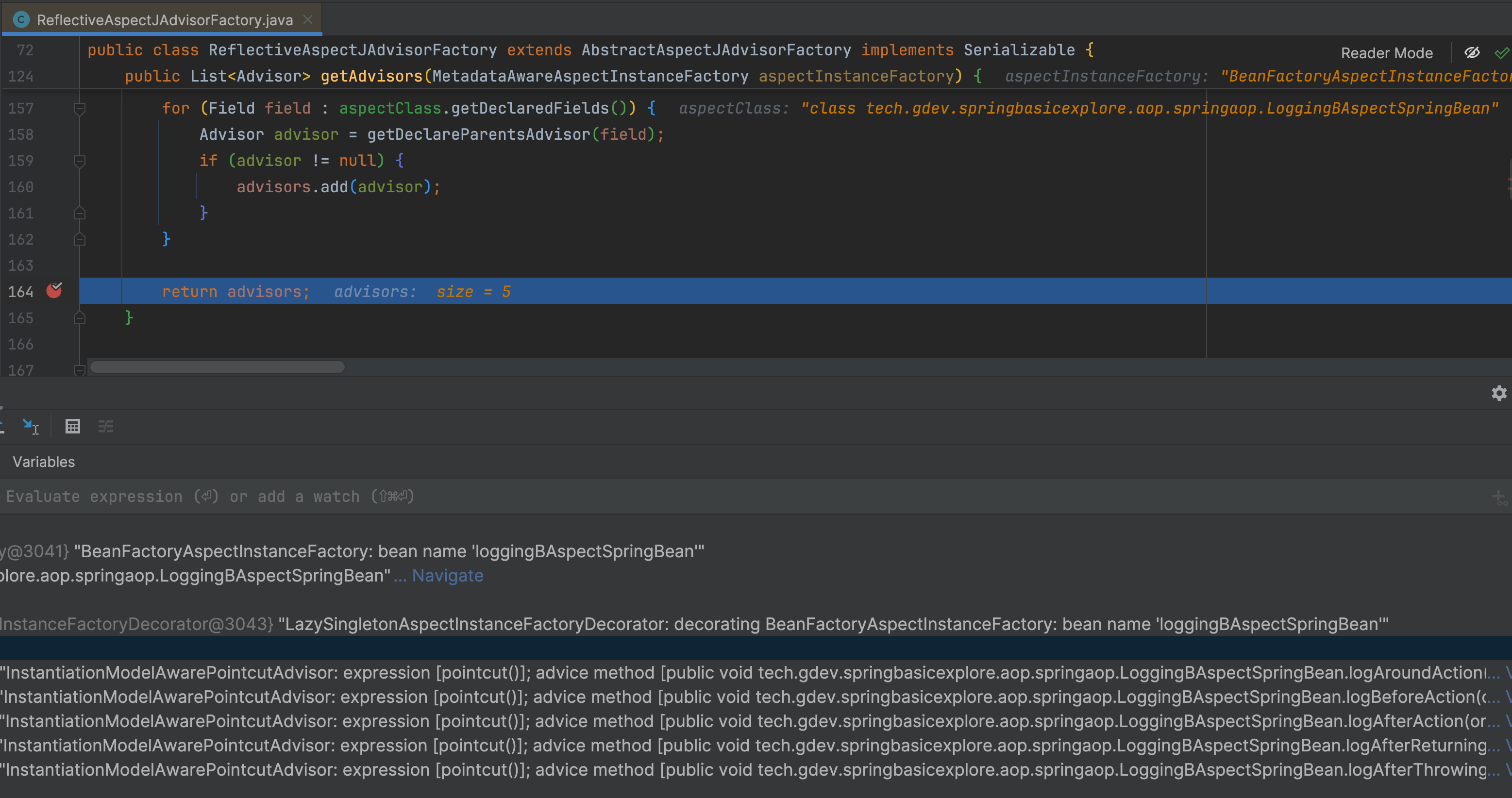Click the highlighted selected variable row
The height and width of the screenshot is (798, 1512).
[x=756, y=648]
